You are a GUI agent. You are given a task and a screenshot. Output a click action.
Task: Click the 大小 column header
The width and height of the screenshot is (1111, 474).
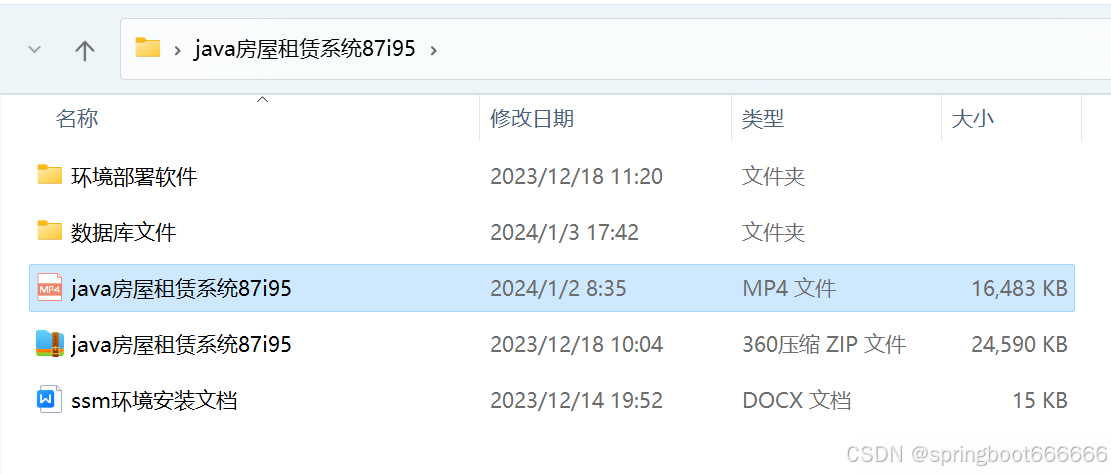point(973,118)
